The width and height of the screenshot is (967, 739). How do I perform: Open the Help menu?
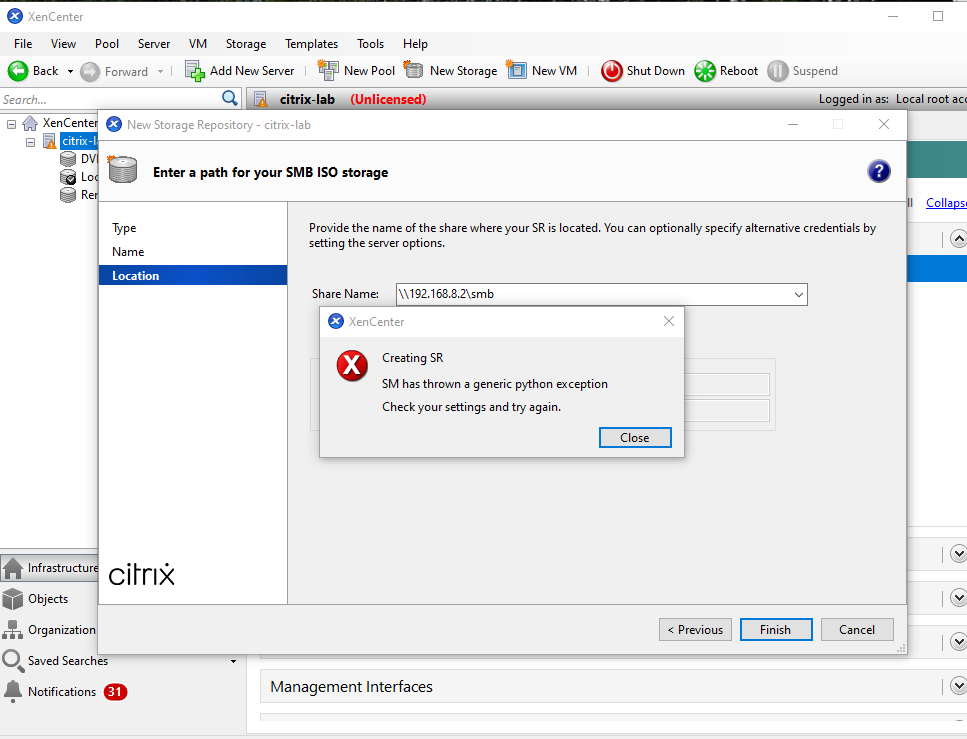415,44
